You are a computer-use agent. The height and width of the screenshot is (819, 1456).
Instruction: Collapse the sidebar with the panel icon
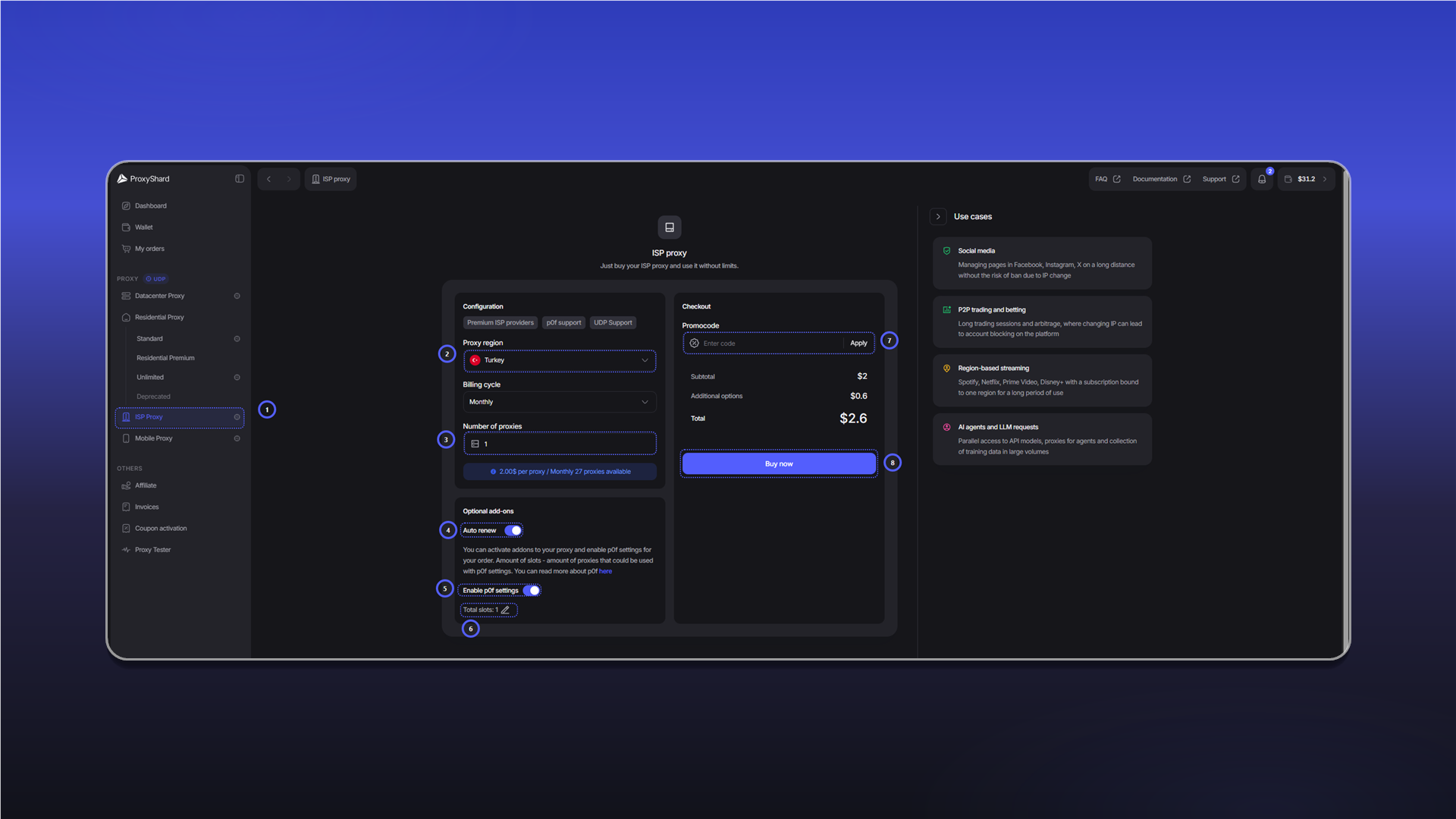[x=240, y=179]
